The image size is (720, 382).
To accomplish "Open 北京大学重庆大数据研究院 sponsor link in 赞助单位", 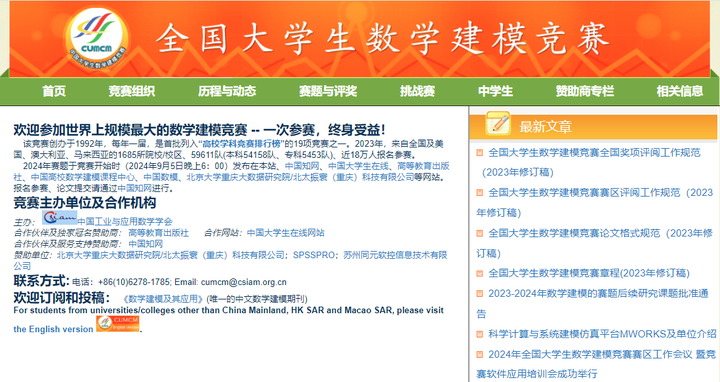I will [171, 255].
